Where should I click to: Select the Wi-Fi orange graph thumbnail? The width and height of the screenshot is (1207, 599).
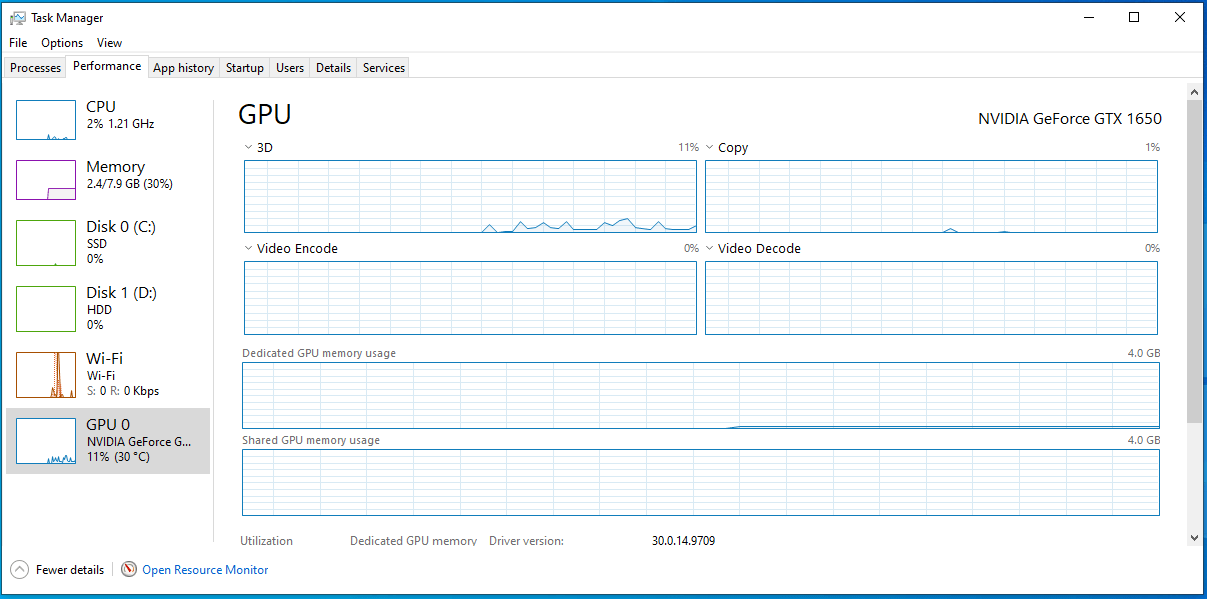(x=46, y=375)
